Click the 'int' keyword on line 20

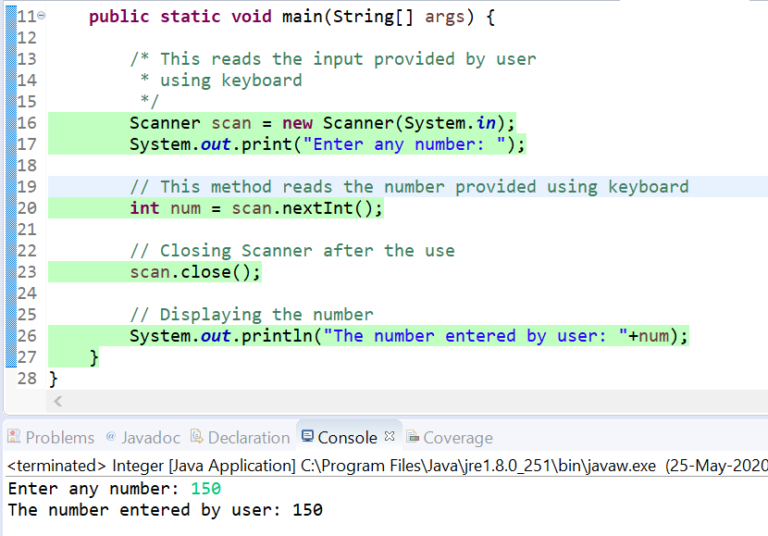[x=144, y=208]
